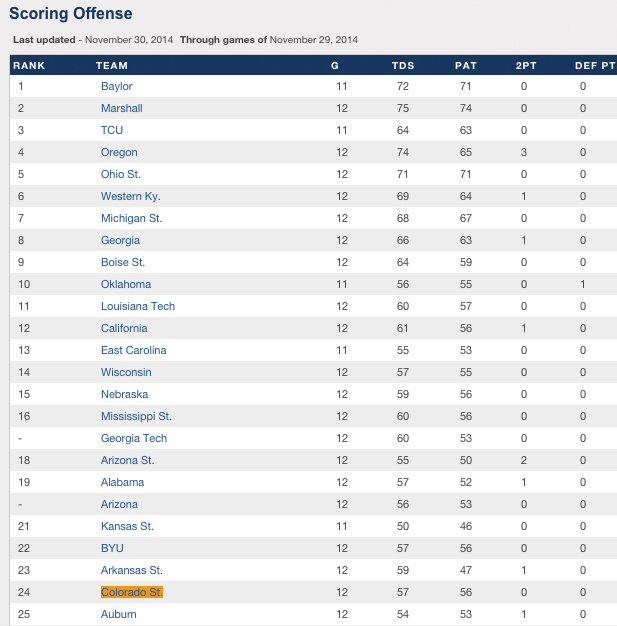Click Oregon's 2PT value 3
The height and width of the screenshot is (626, 617).
point(524,152)
